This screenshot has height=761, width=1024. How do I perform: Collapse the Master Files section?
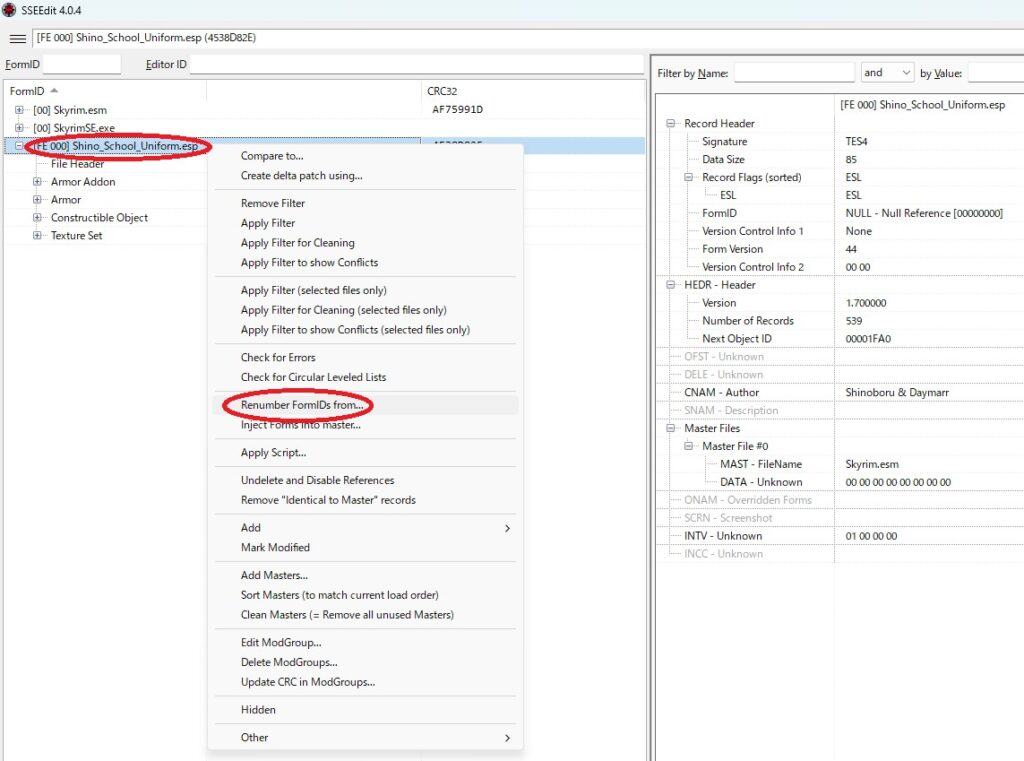[x=671, y=429]
